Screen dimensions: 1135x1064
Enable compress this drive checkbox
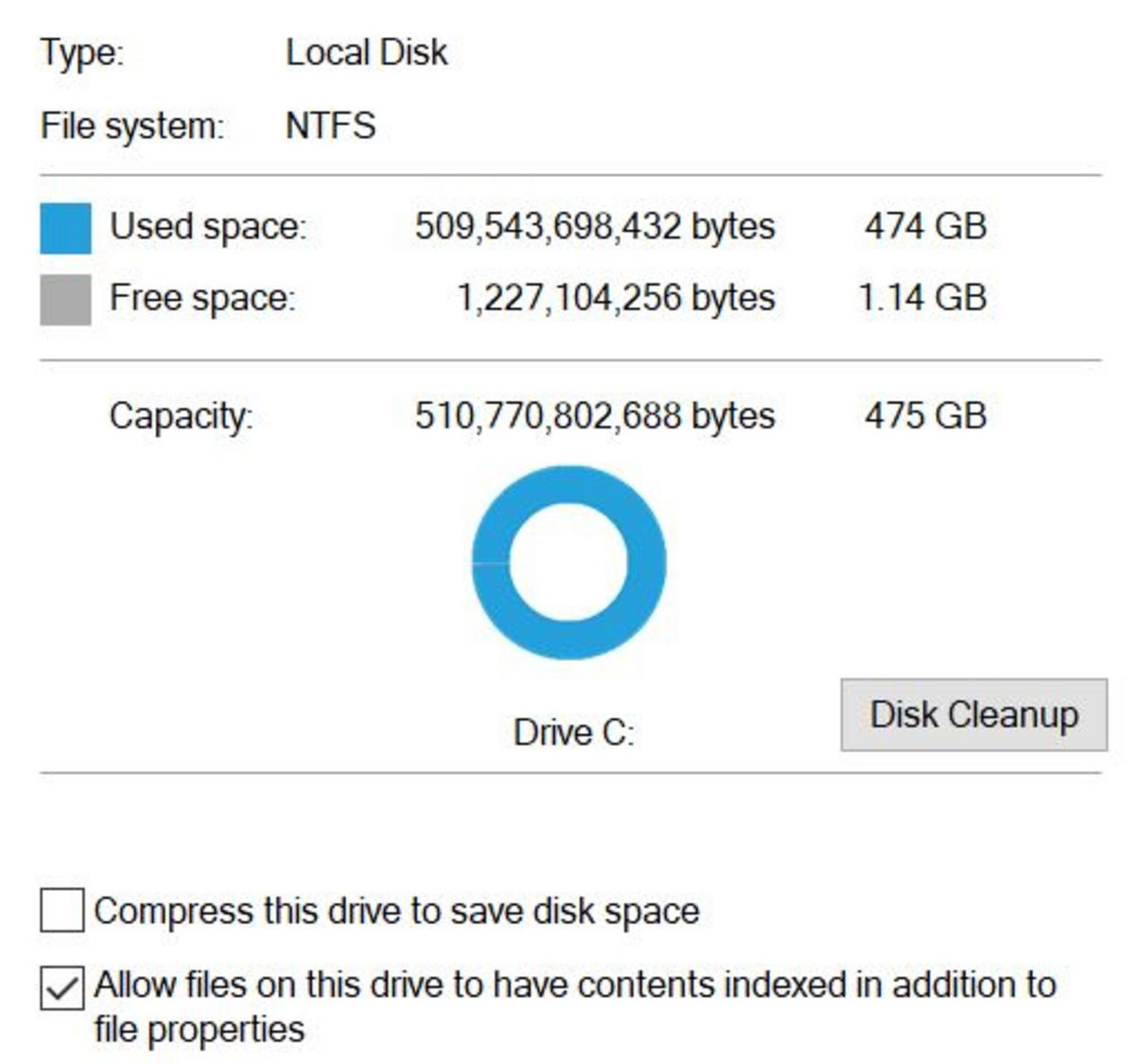point(61,911)
